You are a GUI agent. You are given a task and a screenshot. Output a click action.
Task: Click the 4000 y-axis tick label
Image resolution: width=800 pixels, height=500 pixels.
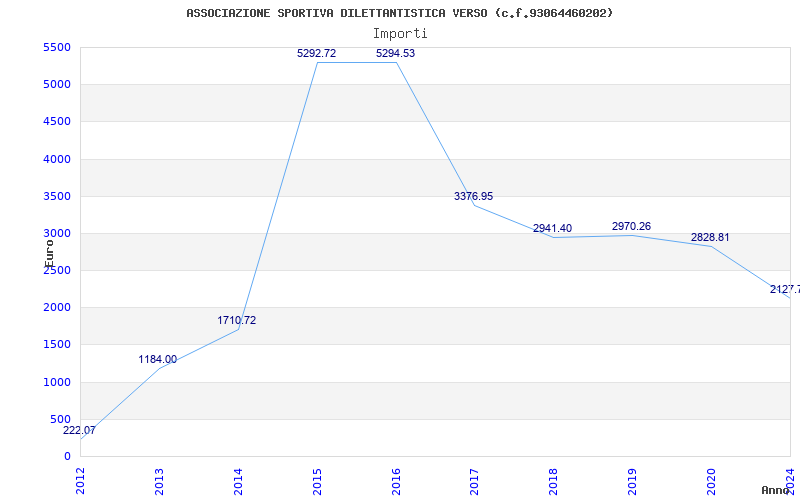[x=57, y=159]
